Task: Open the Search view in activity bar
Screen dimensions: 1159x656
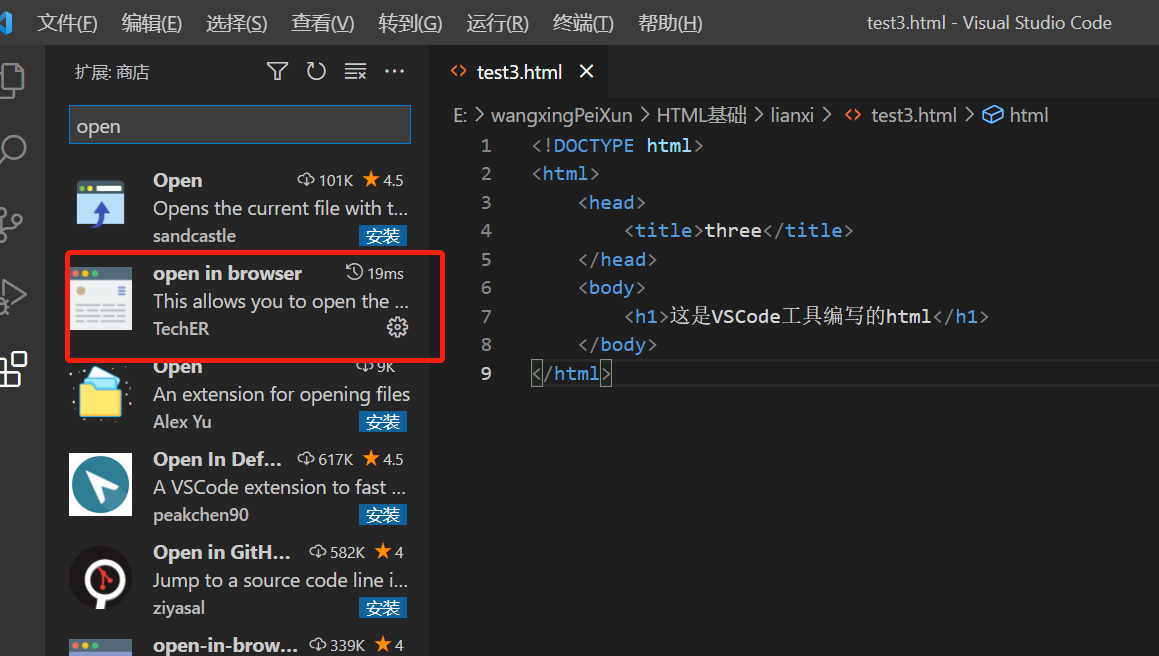Action: coord(12,150)
